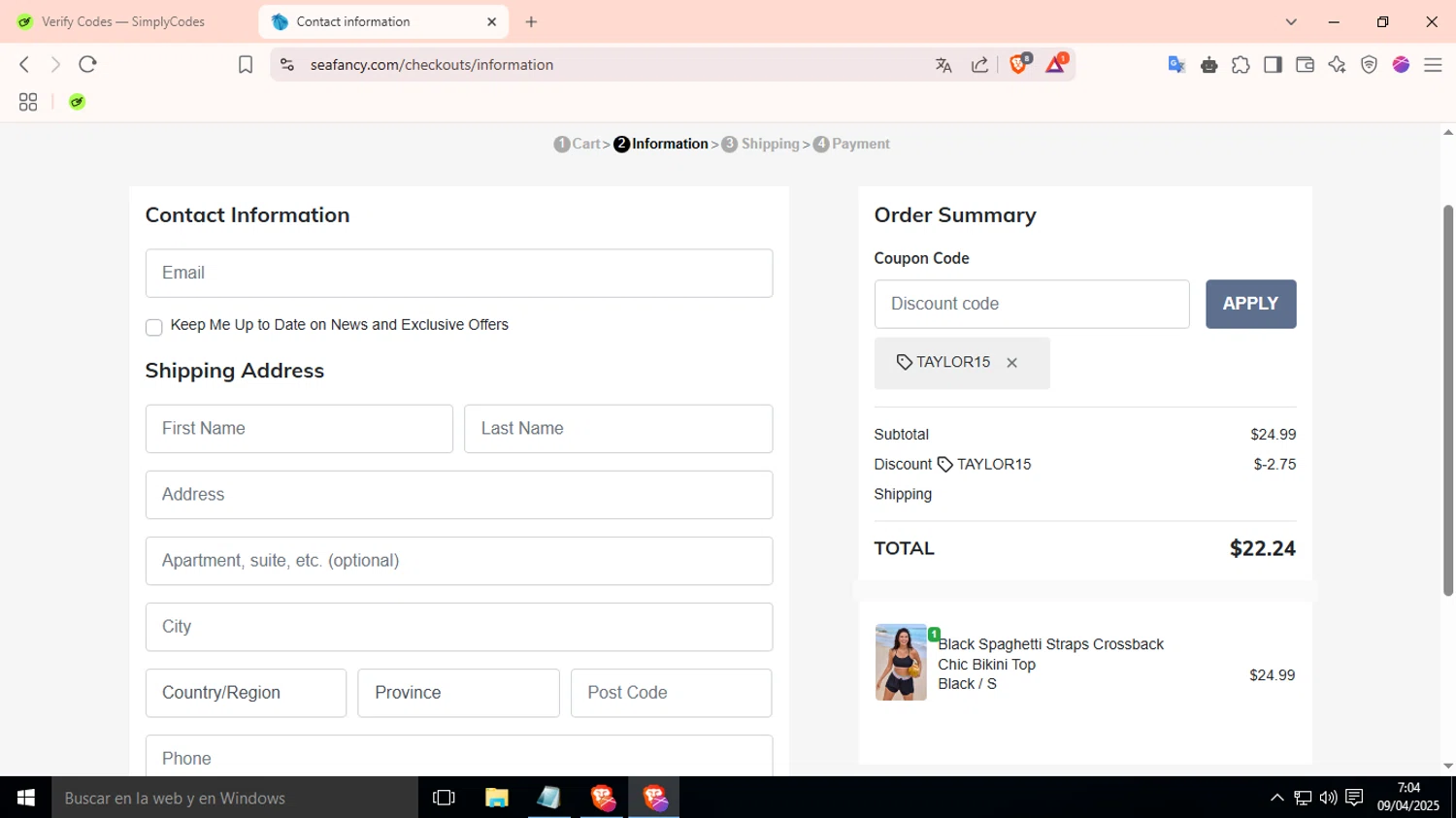Click the discount amount $-2.75
The image size is (1456, 818).
(x=1274, y=465)
